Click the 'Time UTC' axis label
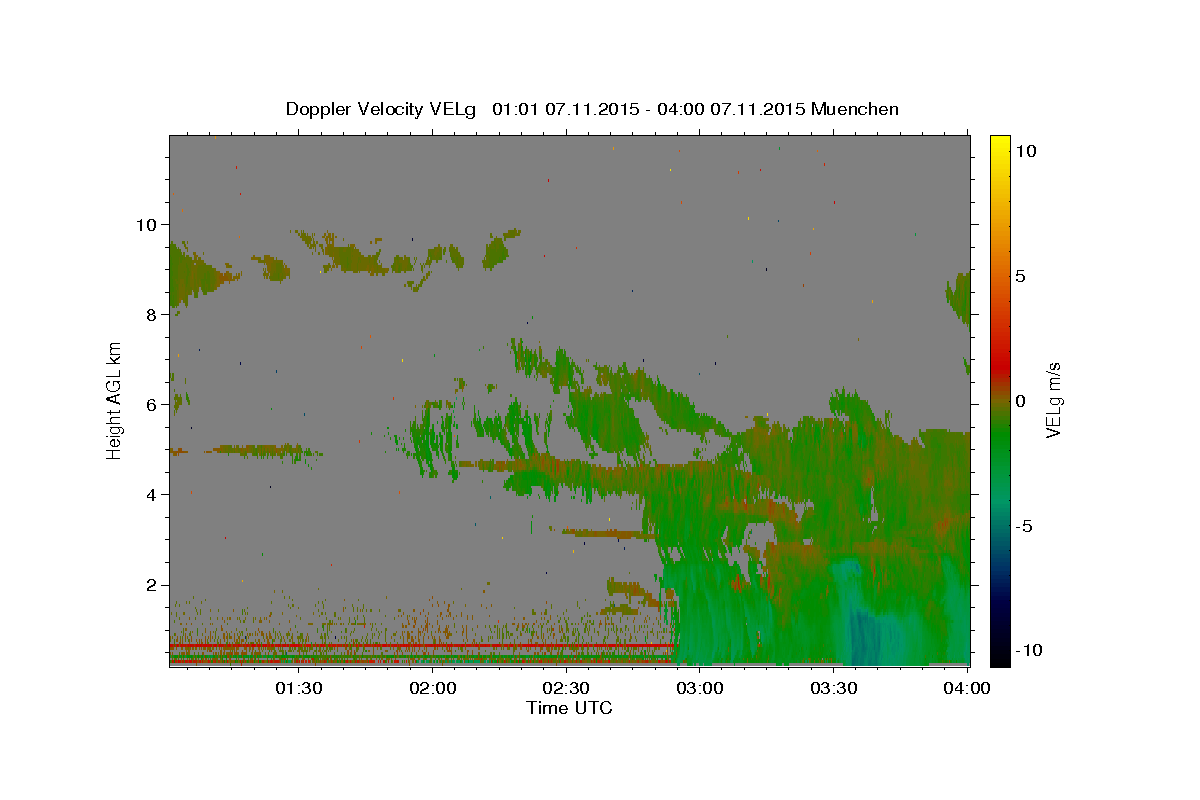 [569, 708]
